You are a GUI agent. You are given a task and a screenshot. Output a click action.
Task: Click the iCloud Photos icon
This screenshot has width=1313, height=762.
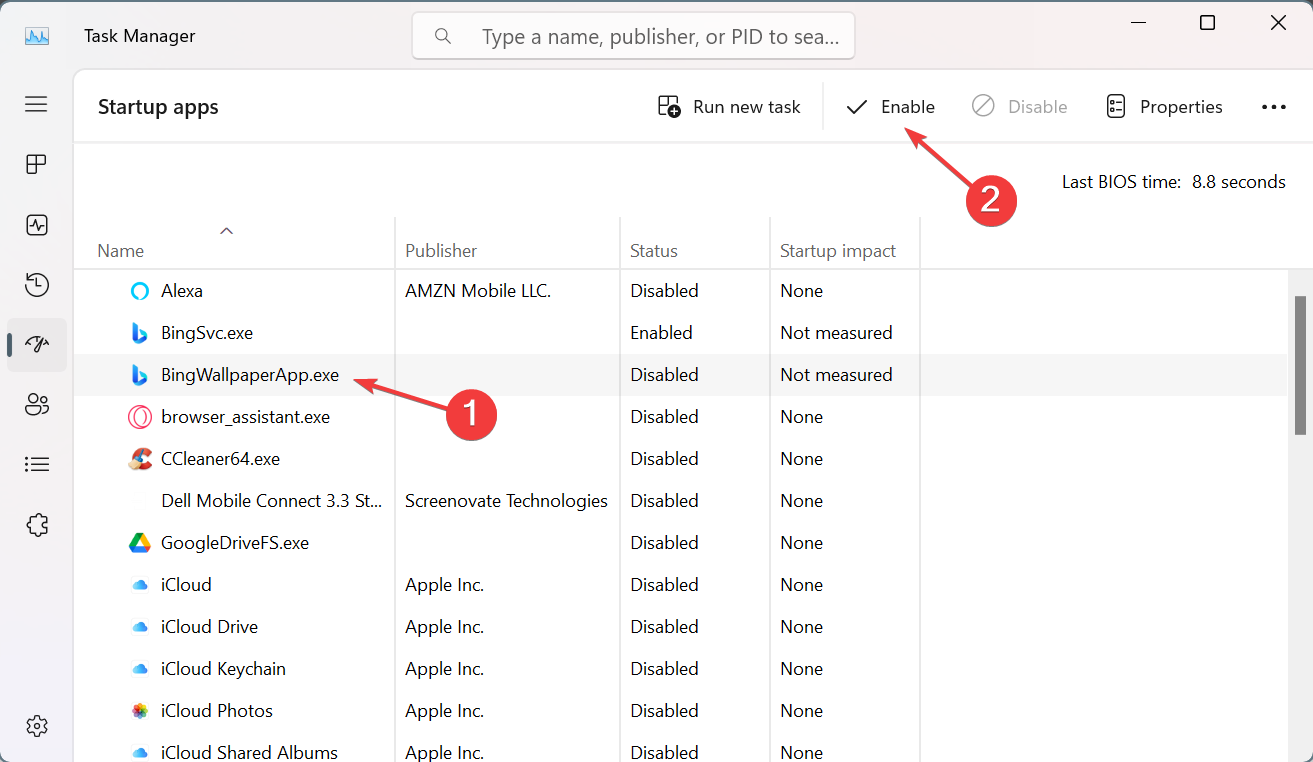pos(139,711)
